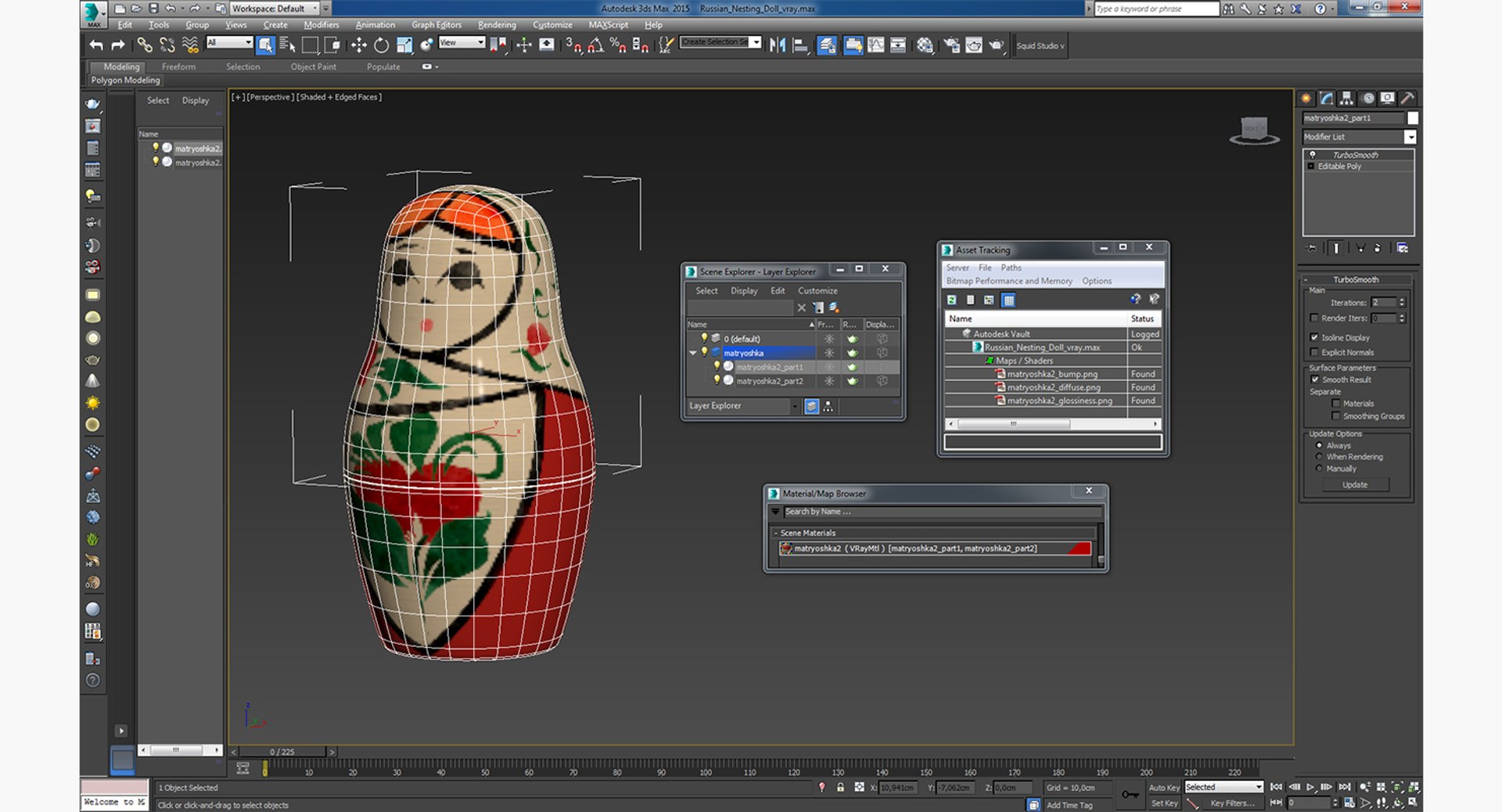Collapse the TurboSmooth rollout header
The image size is (1502, 812).
[x=1356, y=279]
